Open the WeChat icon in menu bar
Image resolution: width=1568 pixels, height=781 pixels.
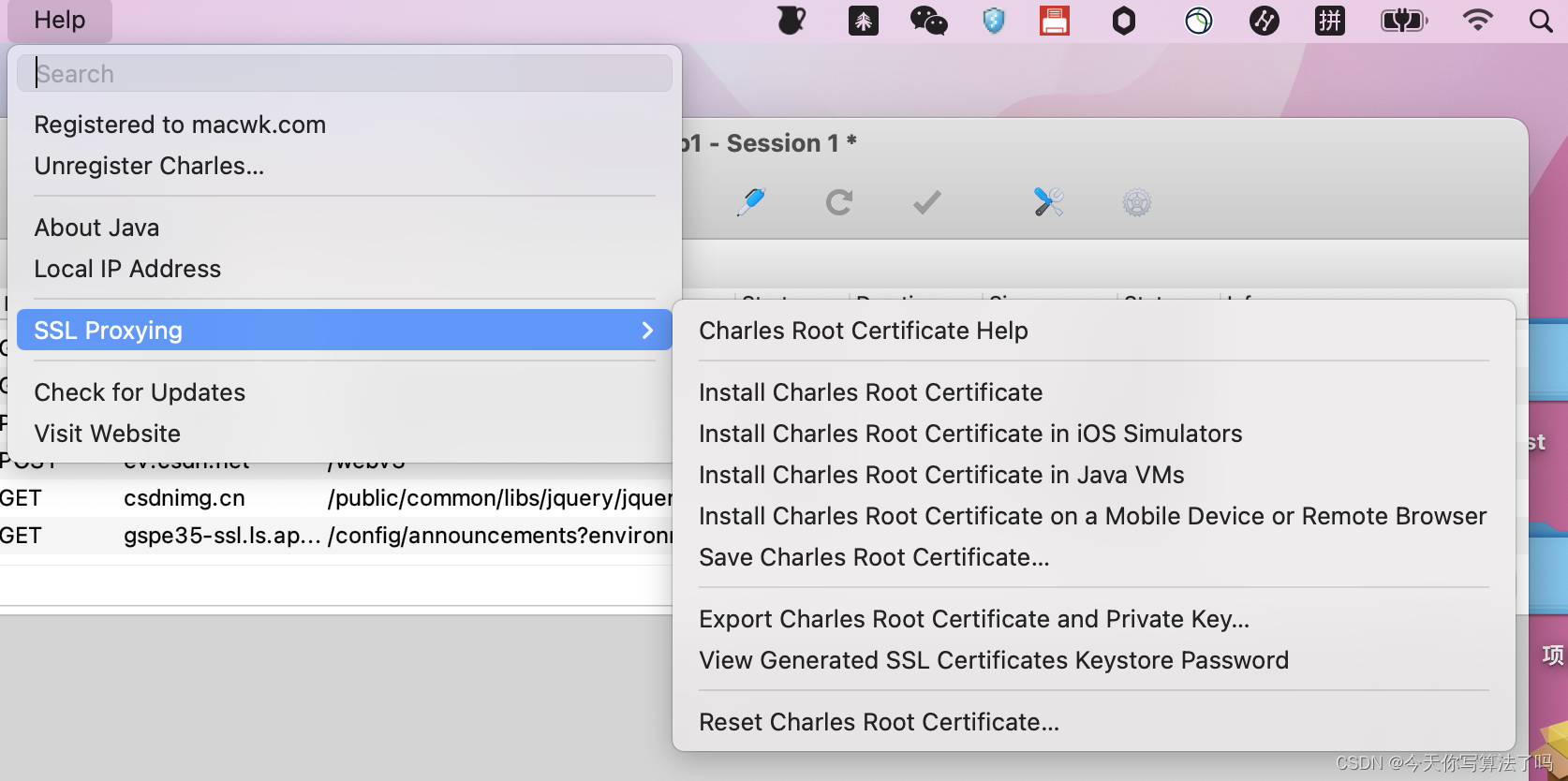928,21
